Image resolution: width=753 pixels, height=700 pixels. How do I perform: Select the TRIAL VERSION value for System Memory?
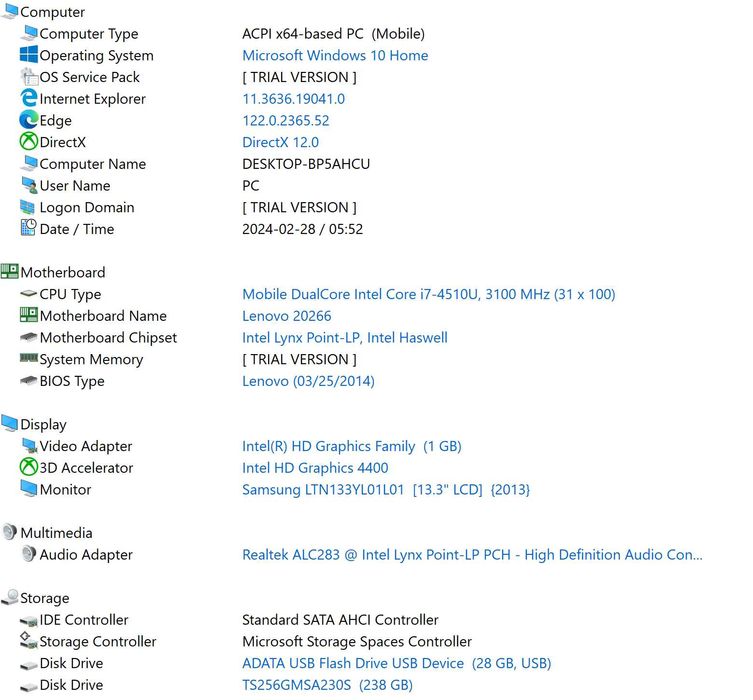300,359
